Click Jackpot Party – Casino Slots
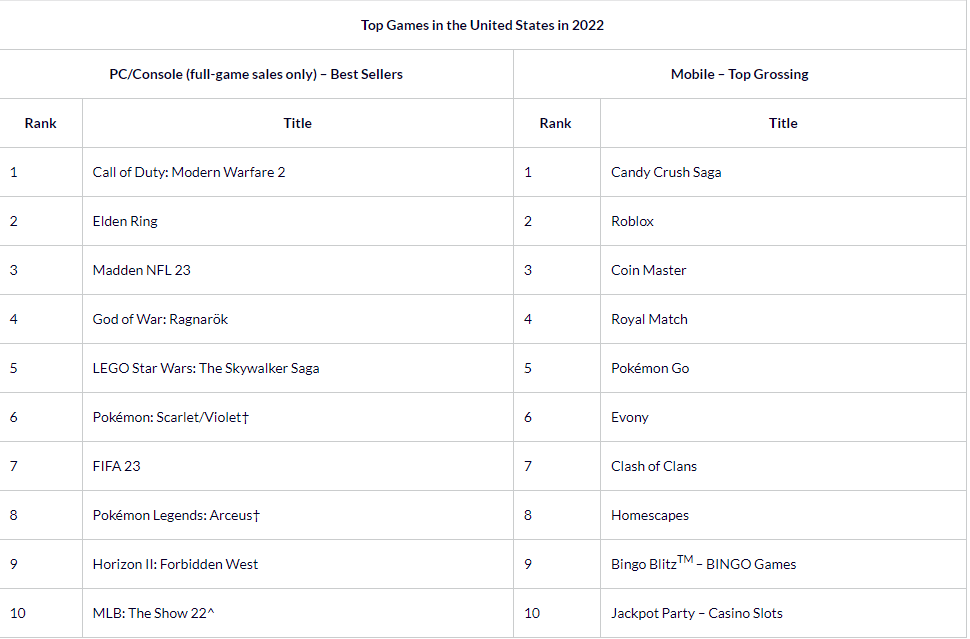 [696, 613]
